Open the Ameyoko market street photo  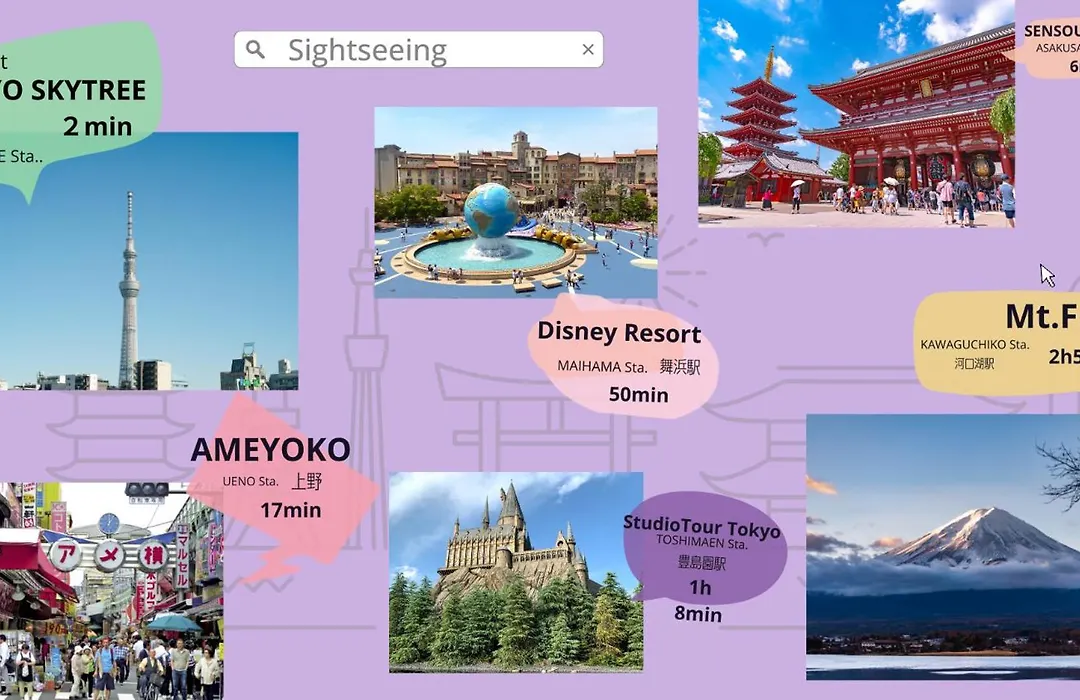pos(110,590)
